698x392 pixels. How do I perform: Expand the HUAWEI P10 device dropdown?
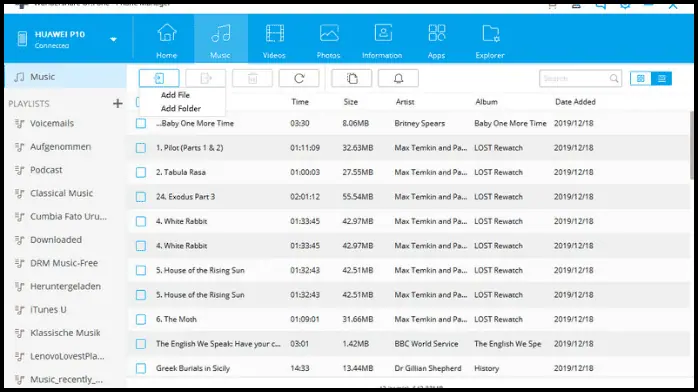click(x=114, y=39)
